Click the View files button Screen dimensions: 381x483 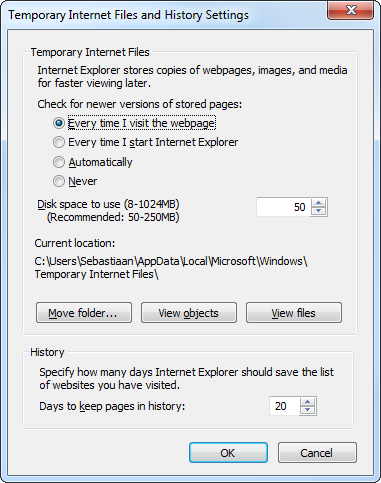(x=294, y=313)
